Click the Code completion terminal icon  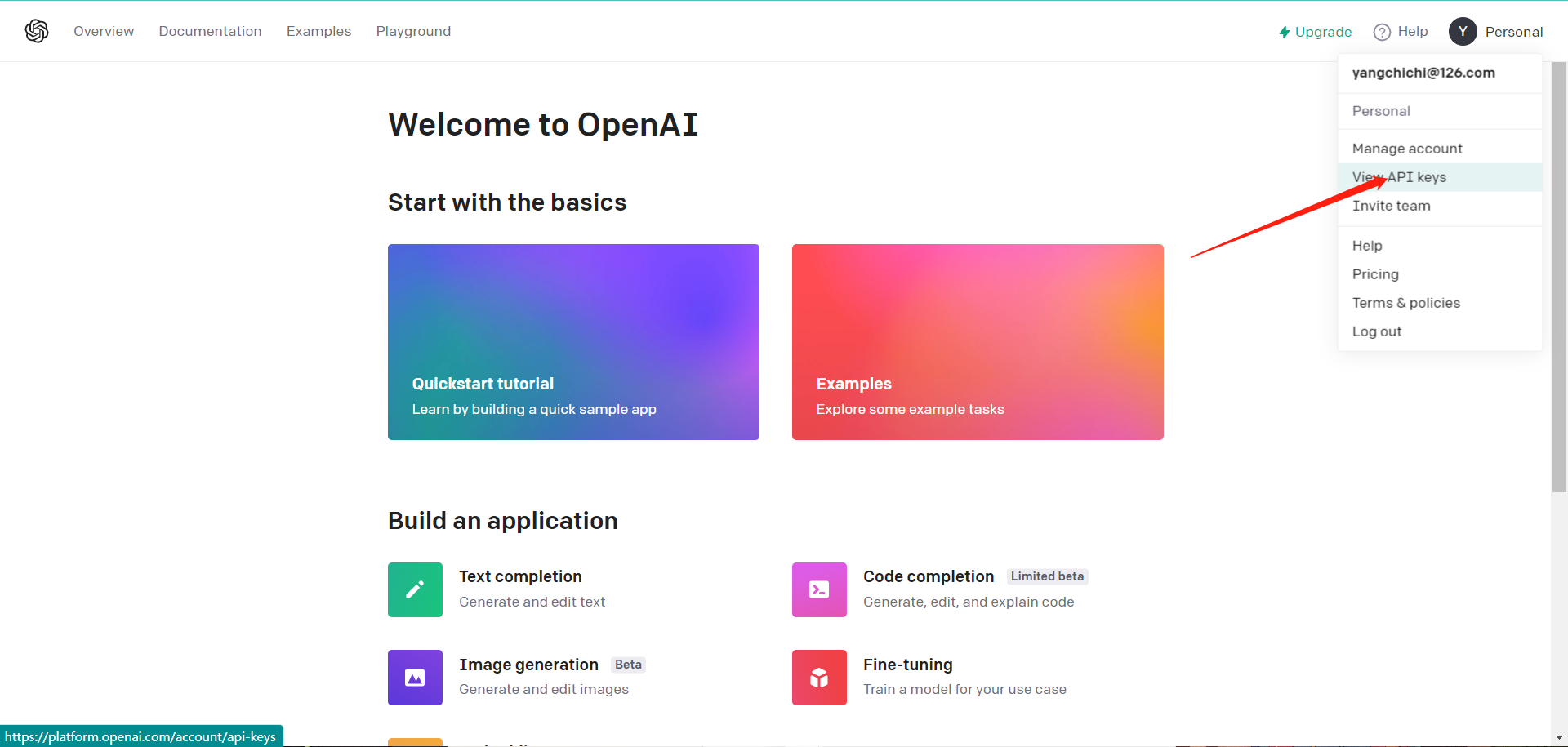click(819, 589)
